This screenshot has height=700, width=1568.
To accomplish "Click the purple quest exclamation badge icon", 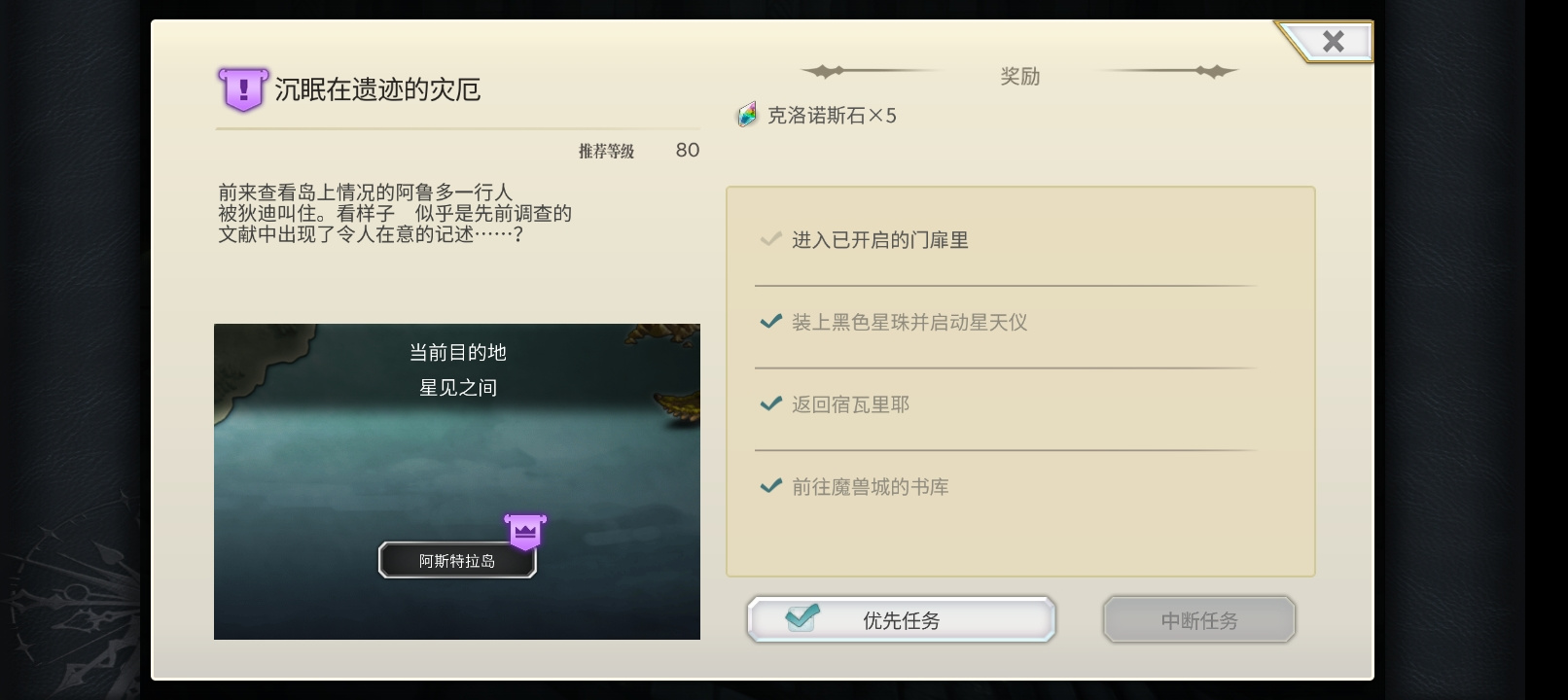I will point(242,90).
